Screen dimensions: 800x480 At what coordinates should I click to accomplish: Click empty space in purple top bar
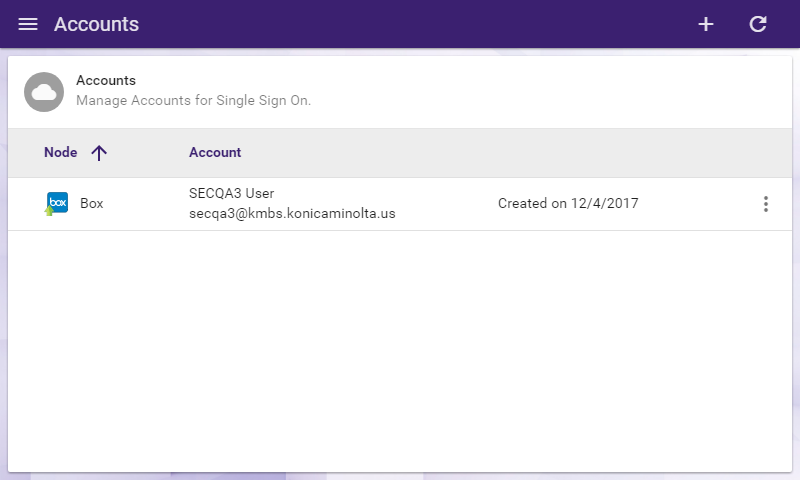coord(408,24)
